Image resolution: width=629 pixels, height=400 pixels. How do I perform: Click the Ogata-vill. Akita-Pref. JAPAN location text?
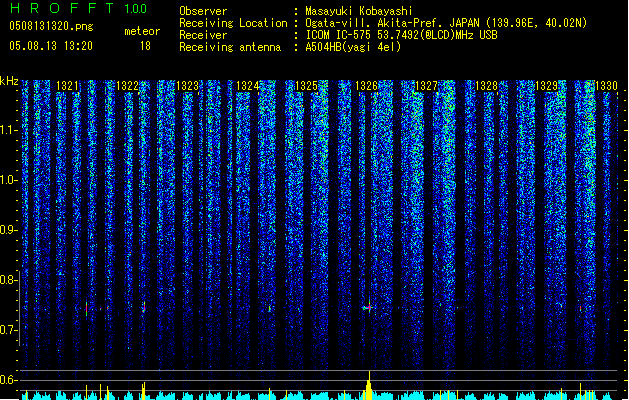pos(446,23)
